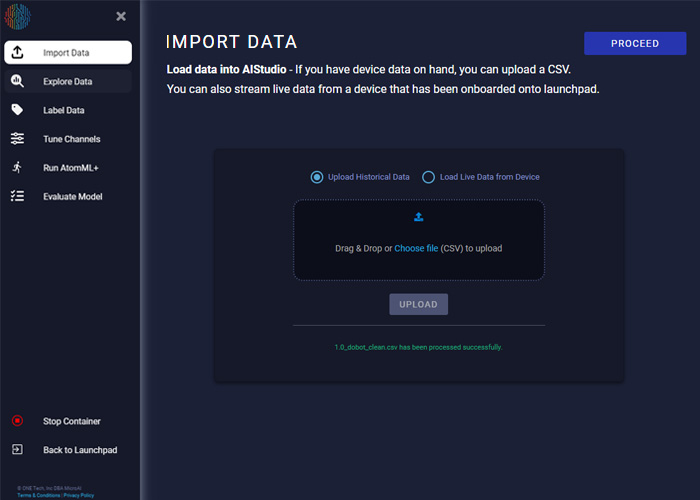Viewport: 700px width, 500px height.
Task: Click the Explore Data magnifier chart icon
Action: 17,81
